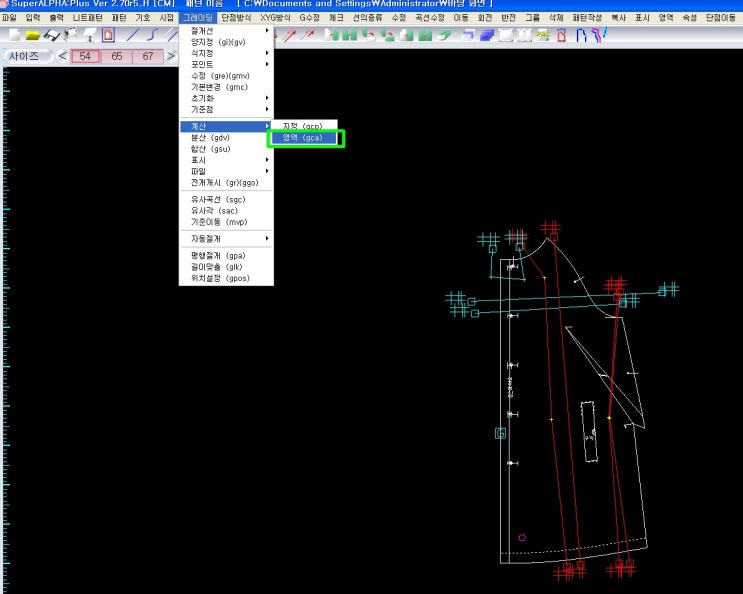Select the 영역 (gca) submenu item
743x594 pixels.
(x=303, y=138)
